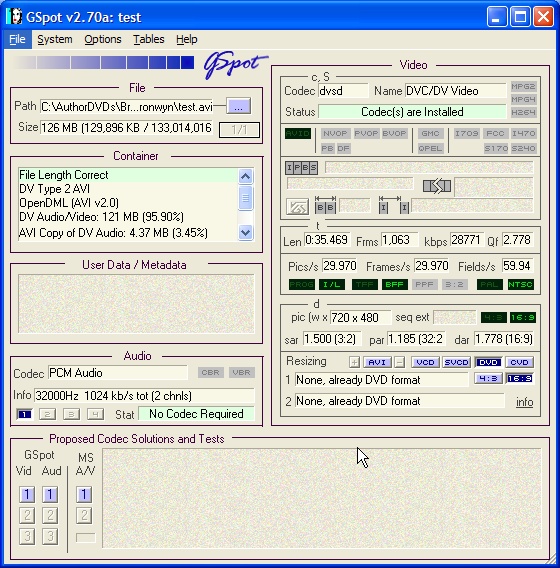The image size is (560, 568).
Task: Click the resizing minus button
Action: click(400, 362)
